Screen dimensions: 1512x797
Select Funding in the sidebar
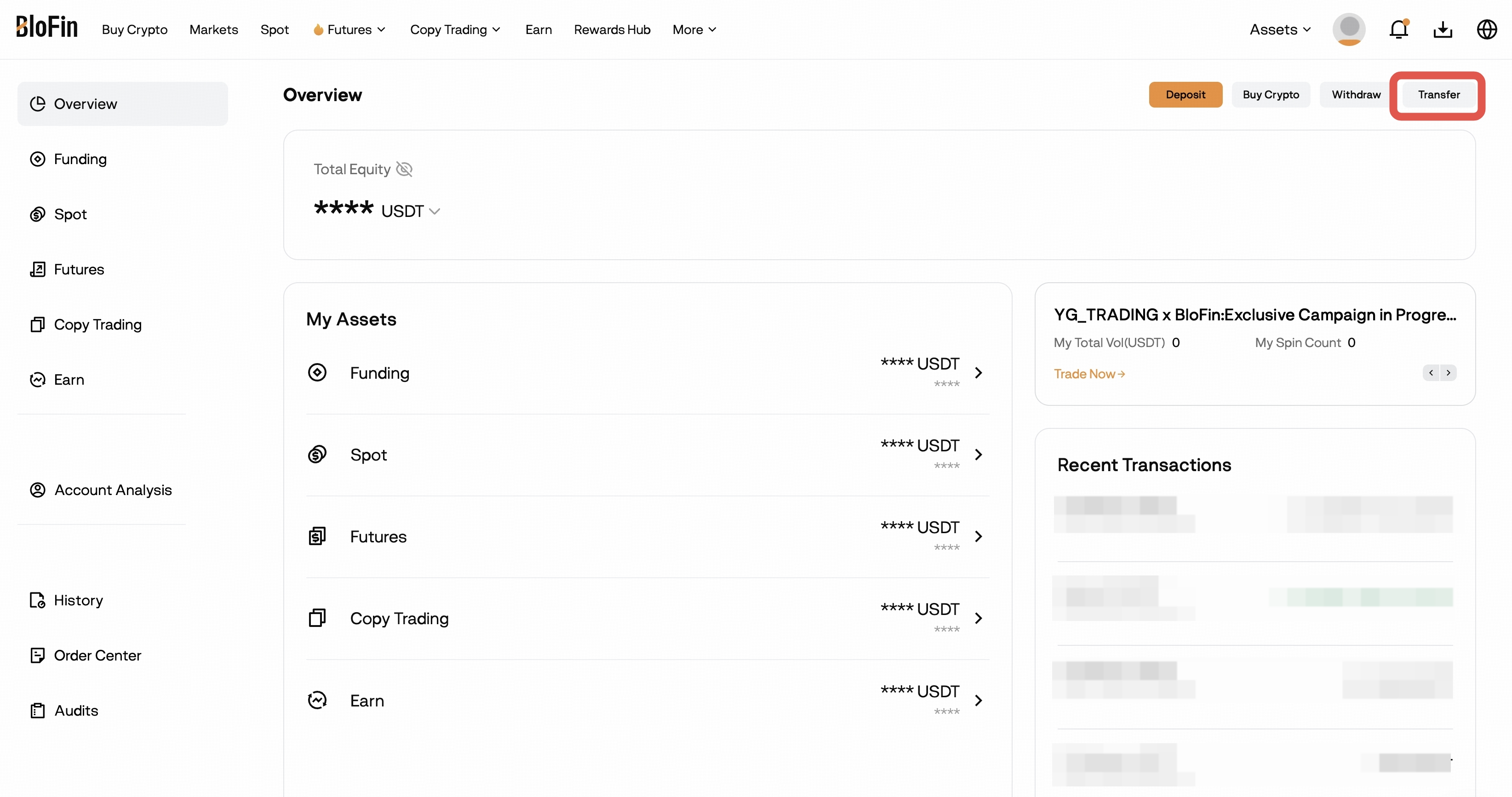[80, 159]
